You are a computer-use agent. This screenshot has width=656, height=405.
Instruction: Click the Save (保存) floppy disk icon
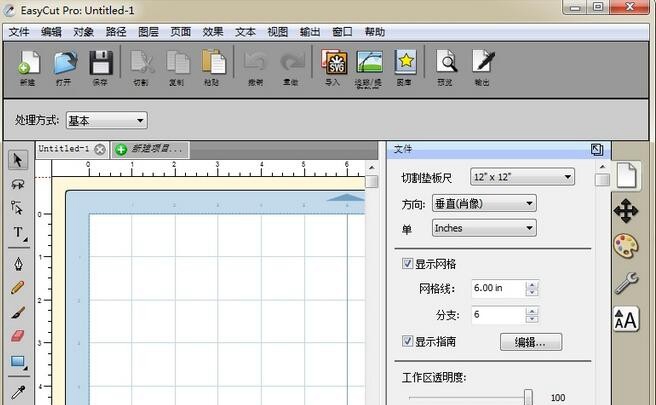[x=101, y=63]
